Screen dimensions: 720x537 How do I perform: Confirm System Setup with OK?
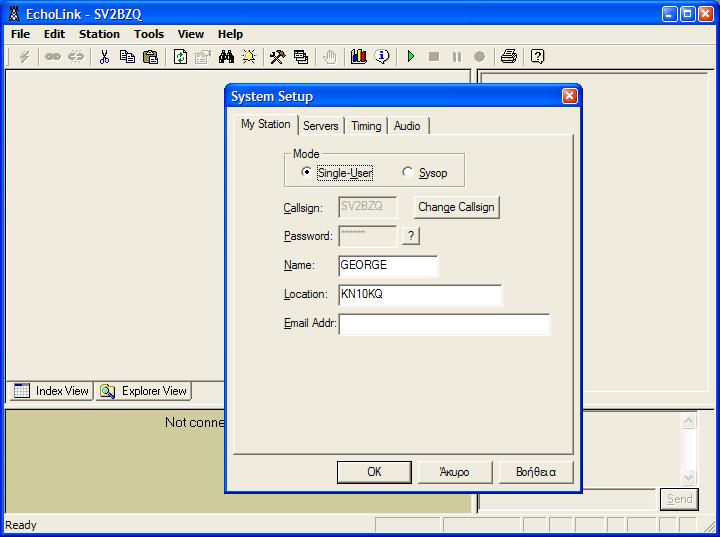(374, 472)
